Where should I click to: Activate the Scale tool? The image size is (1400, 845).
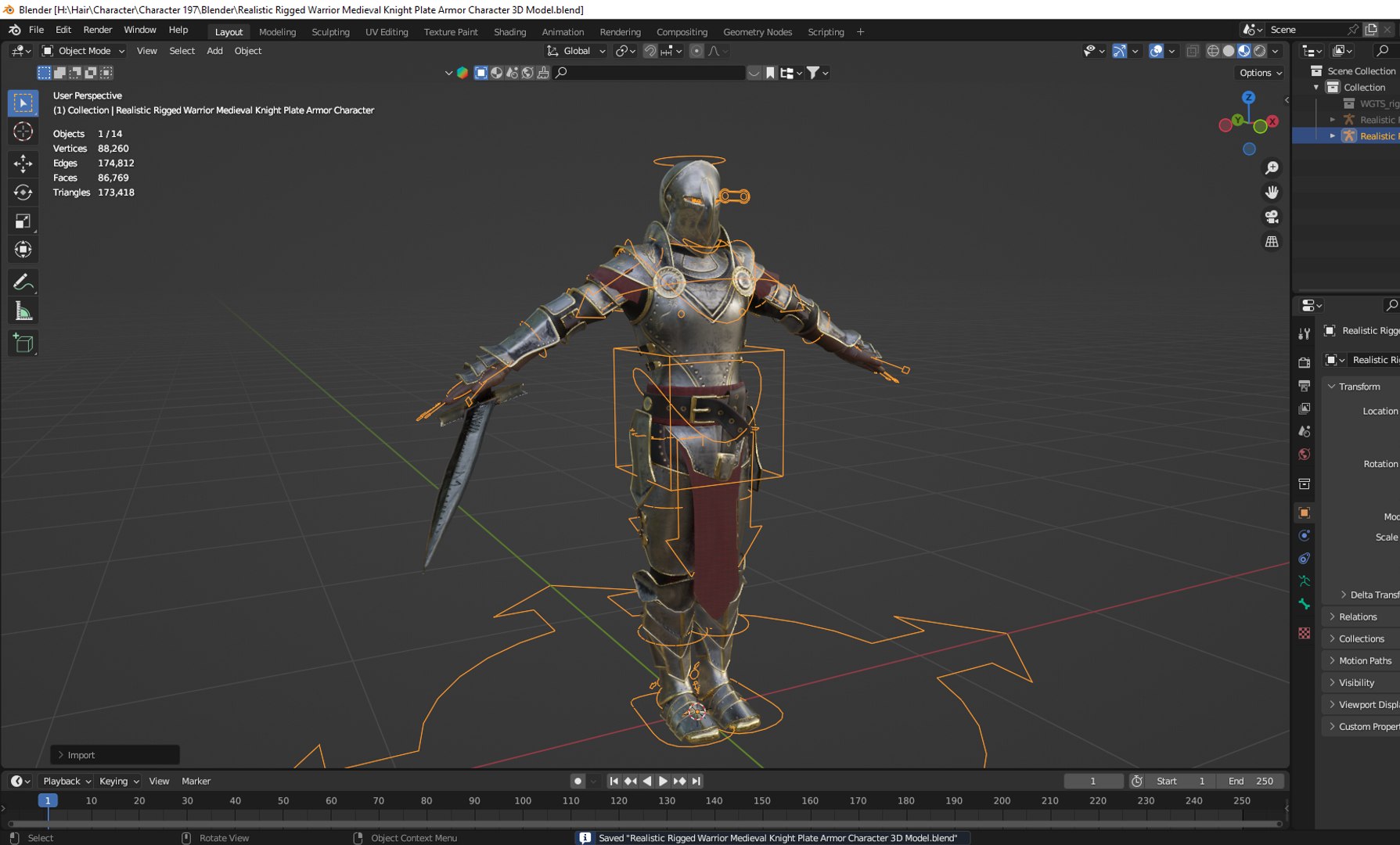pos(23,221)
